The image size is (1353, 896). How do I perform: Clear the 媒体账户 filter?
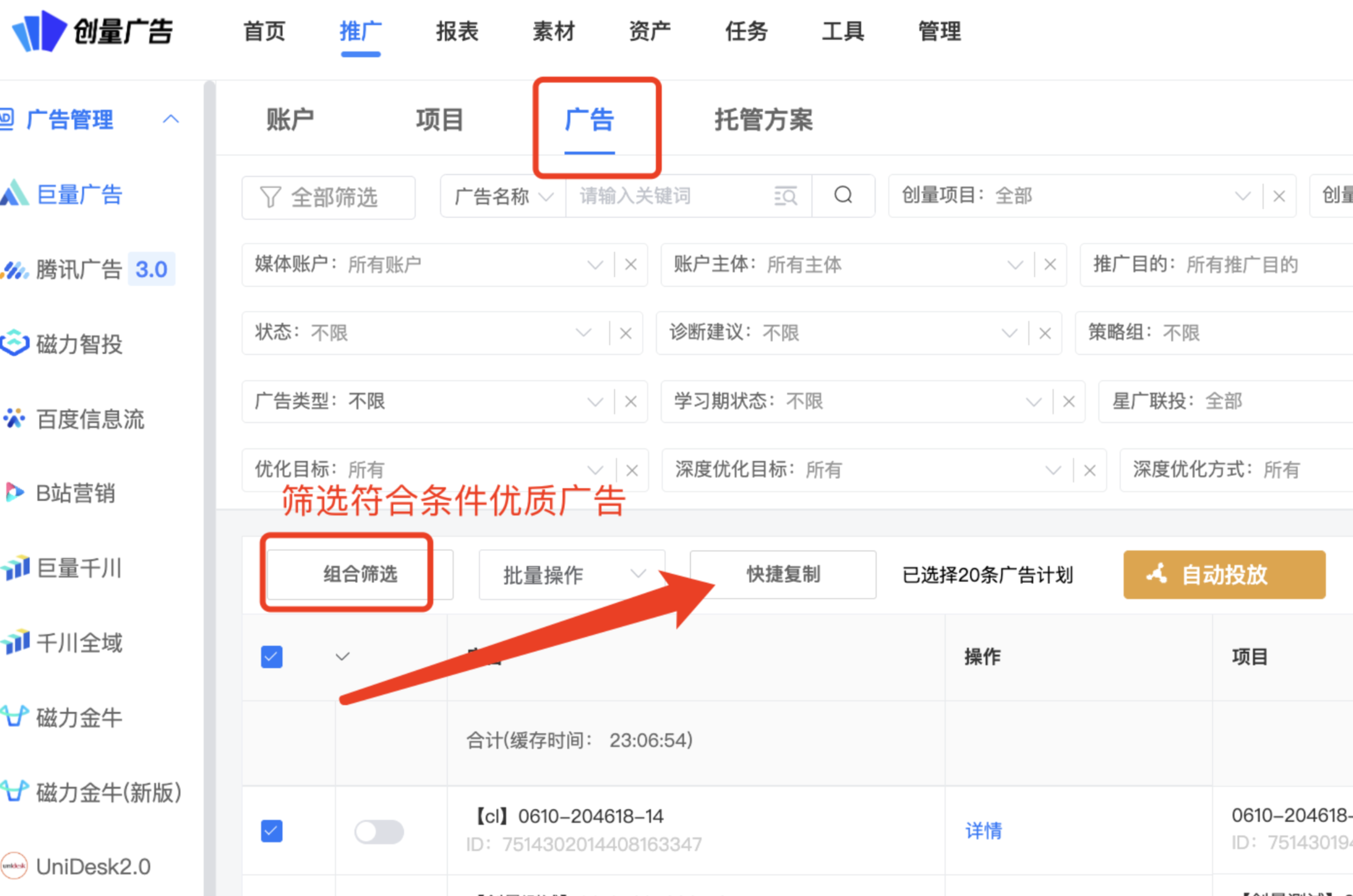631,264
